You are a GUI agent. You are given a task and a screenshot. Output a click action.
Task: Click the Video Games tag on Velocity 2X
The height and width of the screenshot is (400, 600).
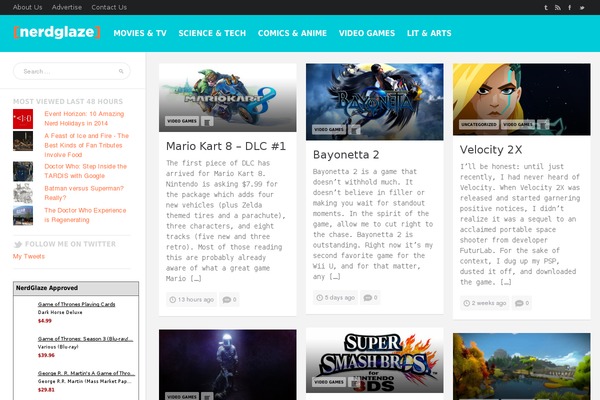[518, 124]
